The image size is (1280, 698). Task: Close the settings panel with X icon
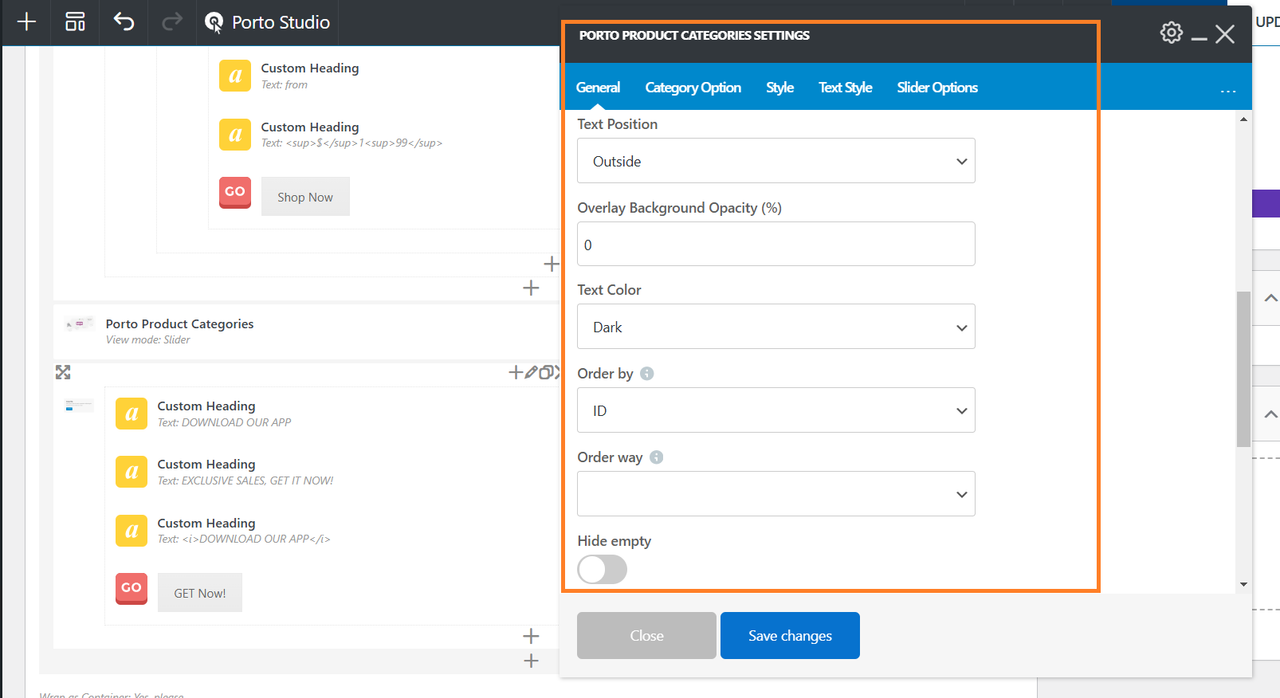[1225, 34]
